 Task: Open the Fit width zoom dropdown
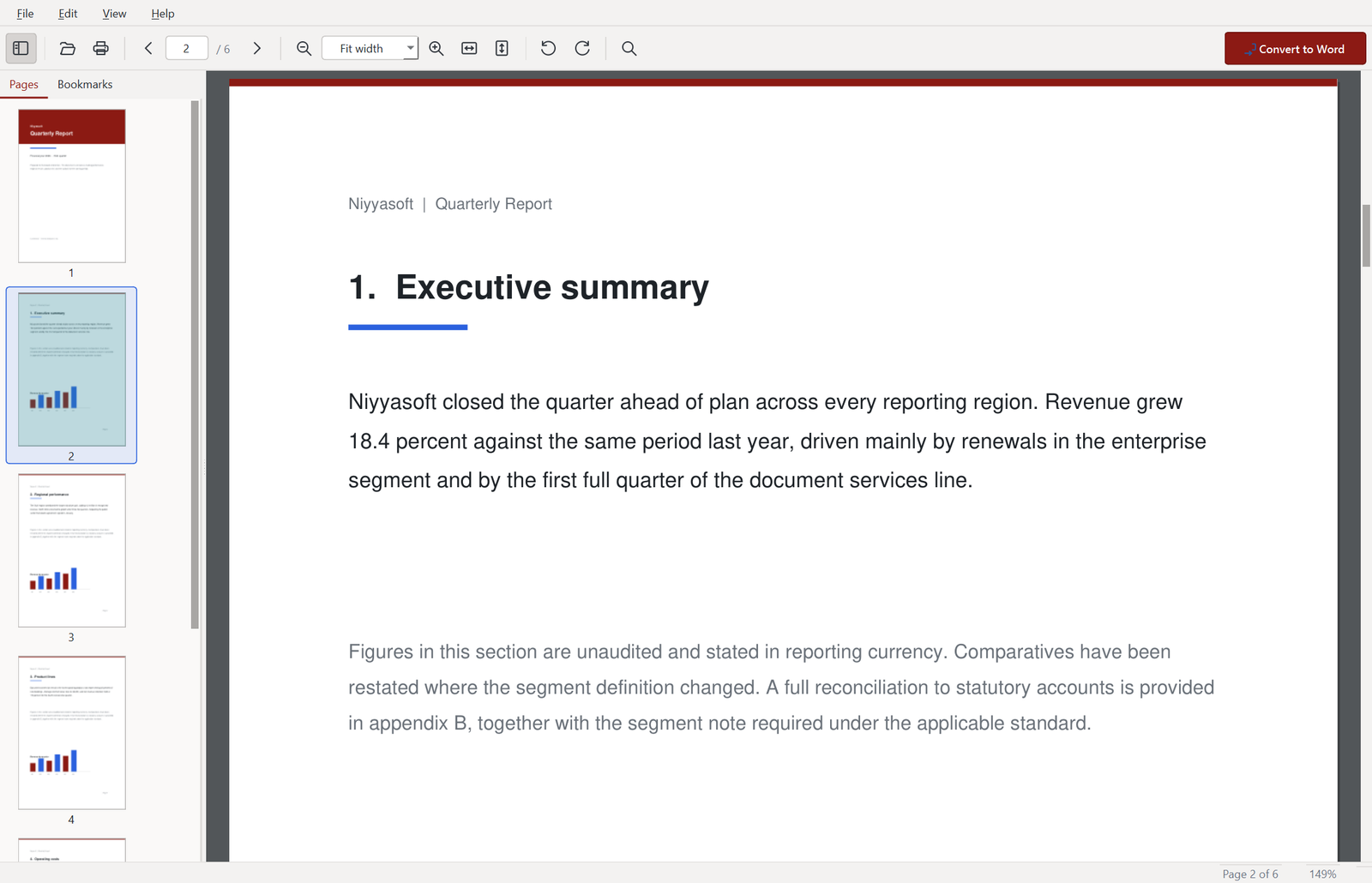coord(370,49)
